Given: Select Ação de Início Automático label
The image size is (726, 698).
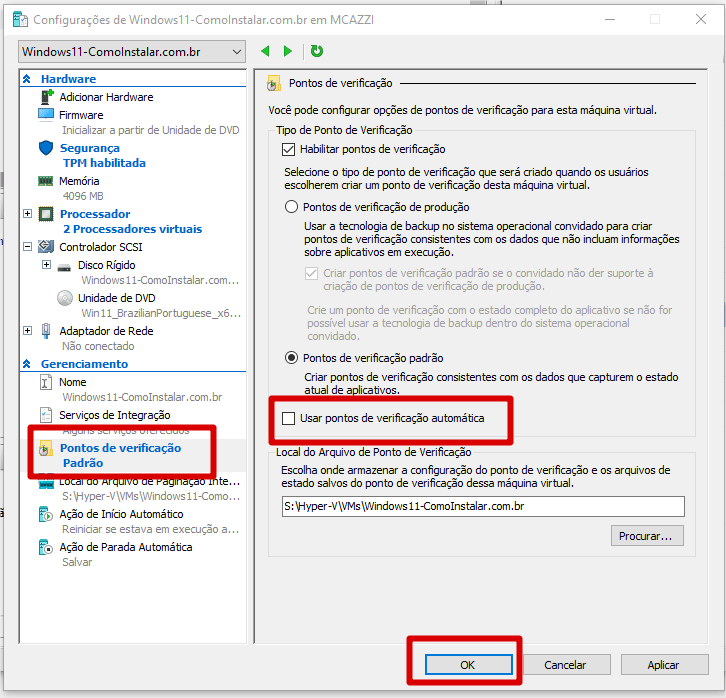Looking at the screenshot, I should [121, 514].
